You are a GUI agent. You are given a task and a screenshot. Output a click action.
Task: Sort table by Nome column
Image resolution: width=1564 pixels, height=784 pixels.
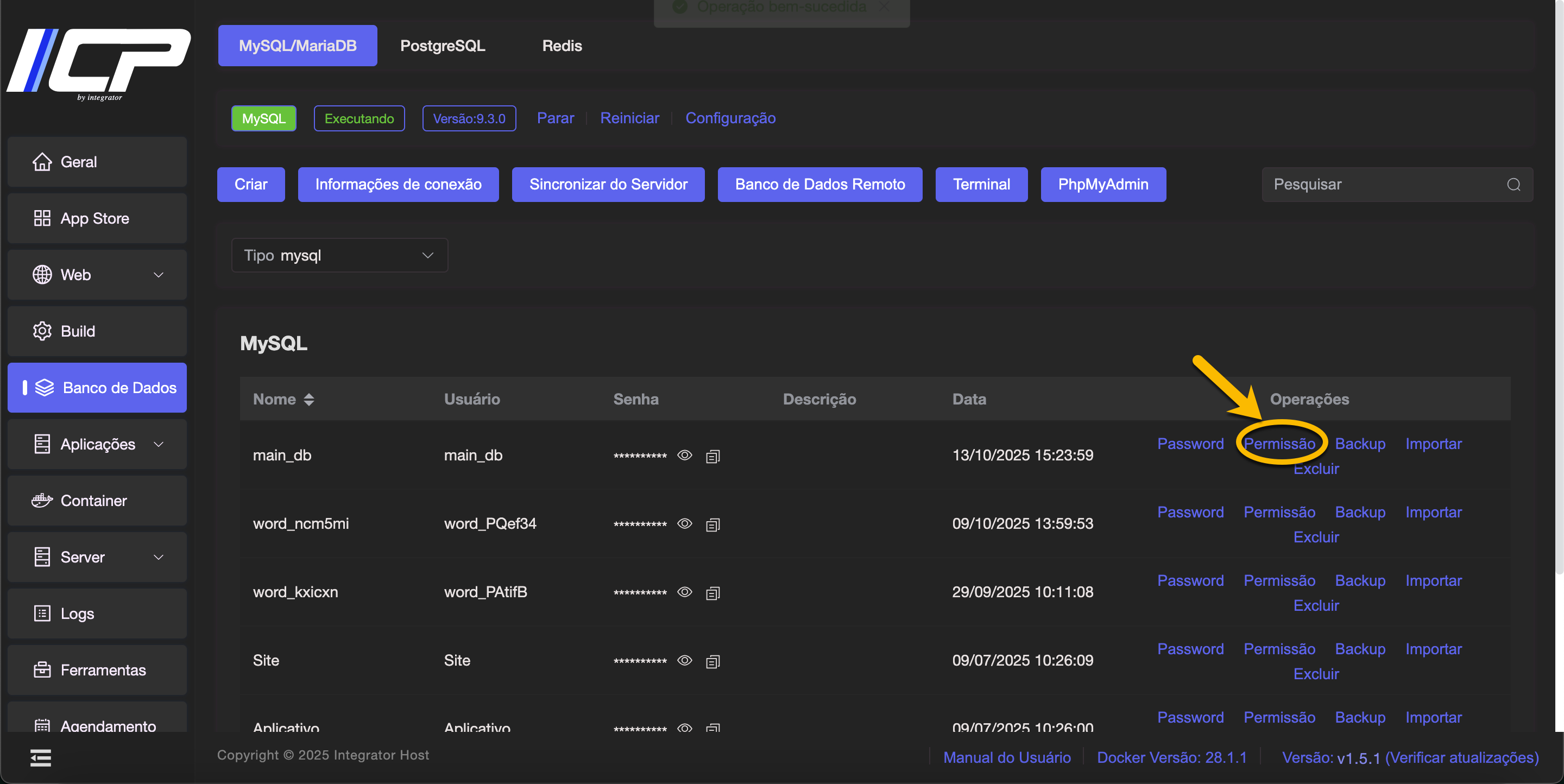click(308, 399)
